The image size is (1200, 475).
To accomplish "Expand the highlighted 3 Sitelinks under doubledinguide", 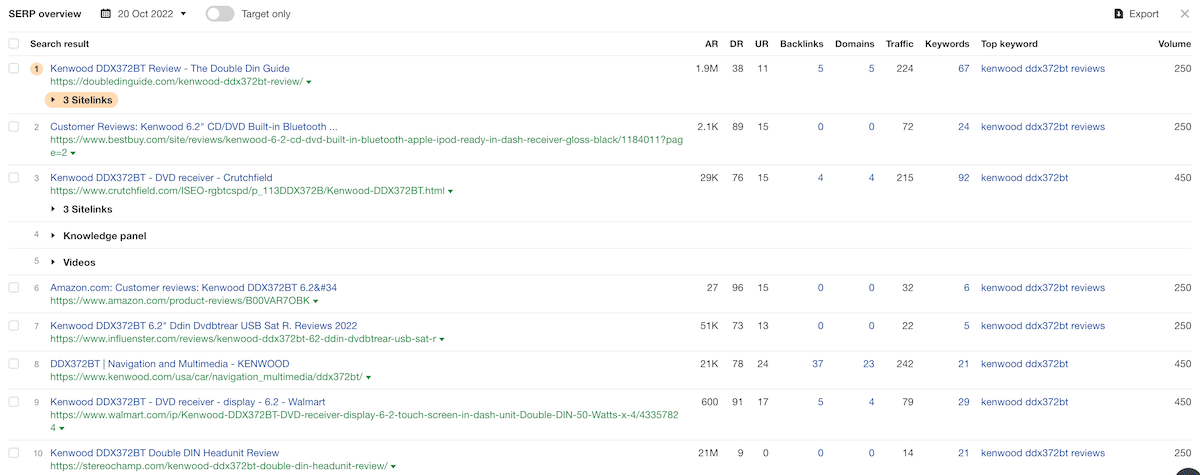I will tap(82, 100).
